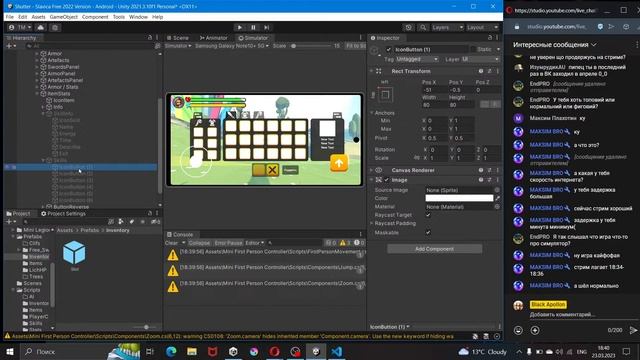
Task: Switch to the Project Settings tab
Action: click(x=64, y=213)
